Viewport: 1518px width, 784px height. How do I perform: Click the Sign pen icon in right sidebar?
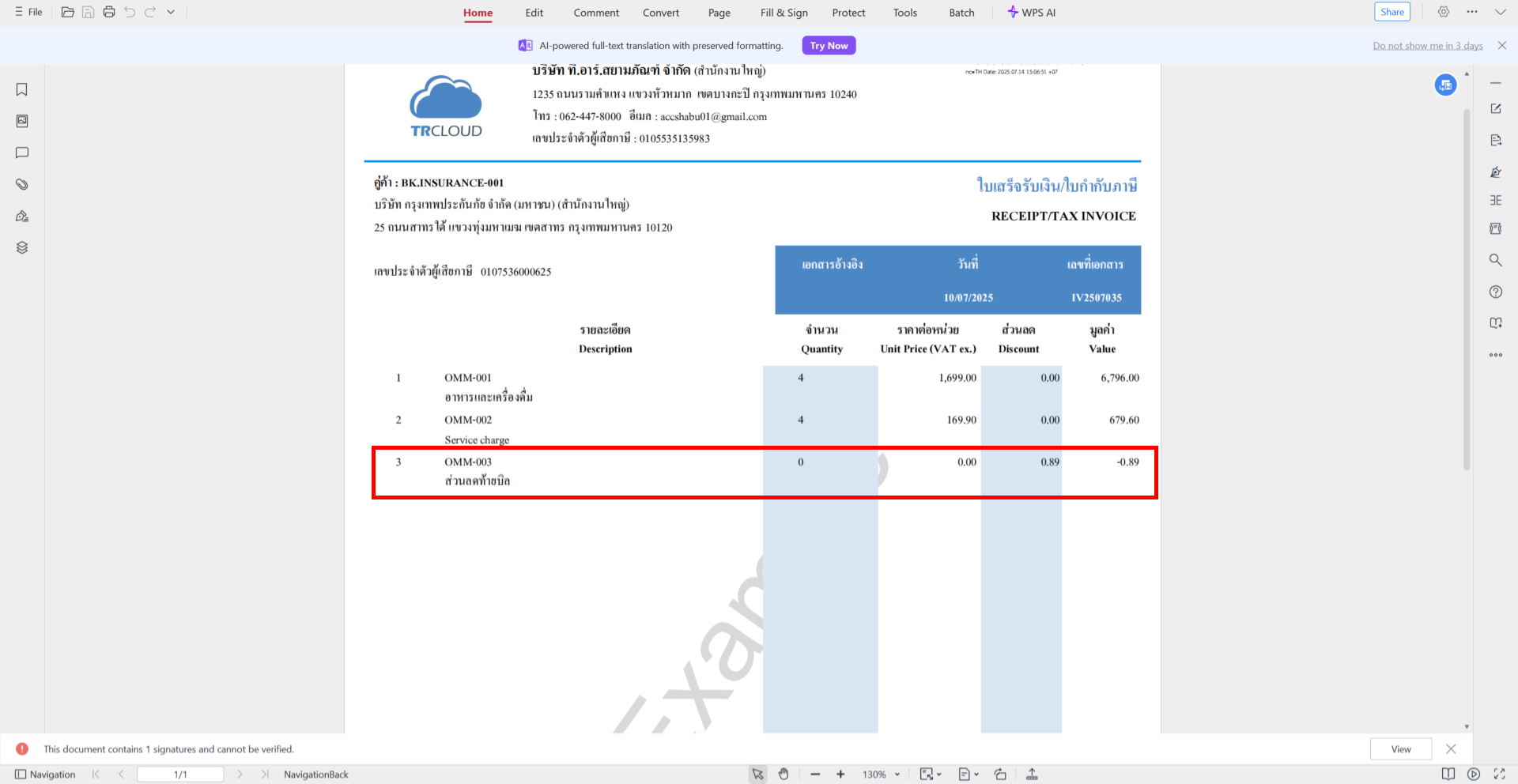[x=1496, y=171]
